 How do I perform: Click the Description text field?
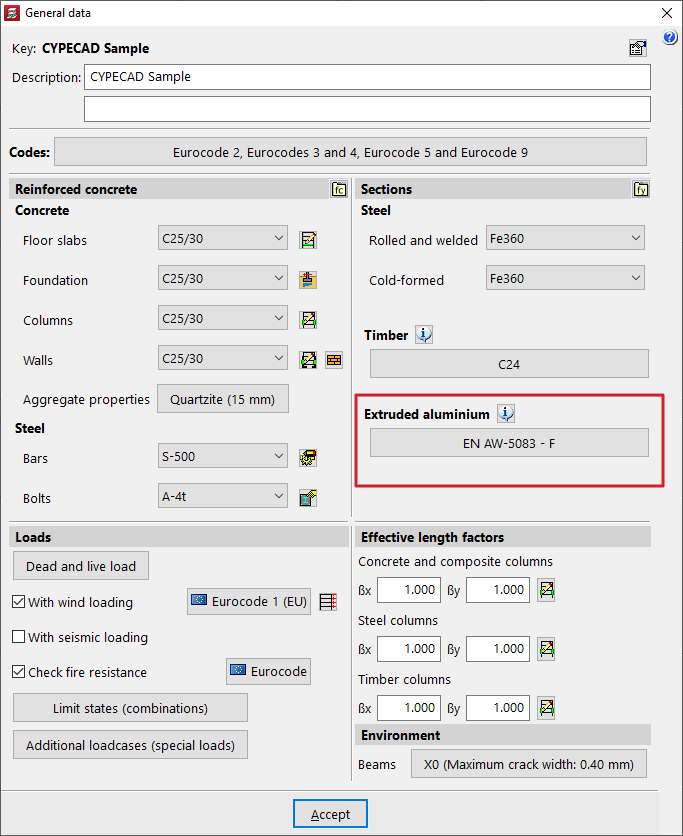coord(367,77)
